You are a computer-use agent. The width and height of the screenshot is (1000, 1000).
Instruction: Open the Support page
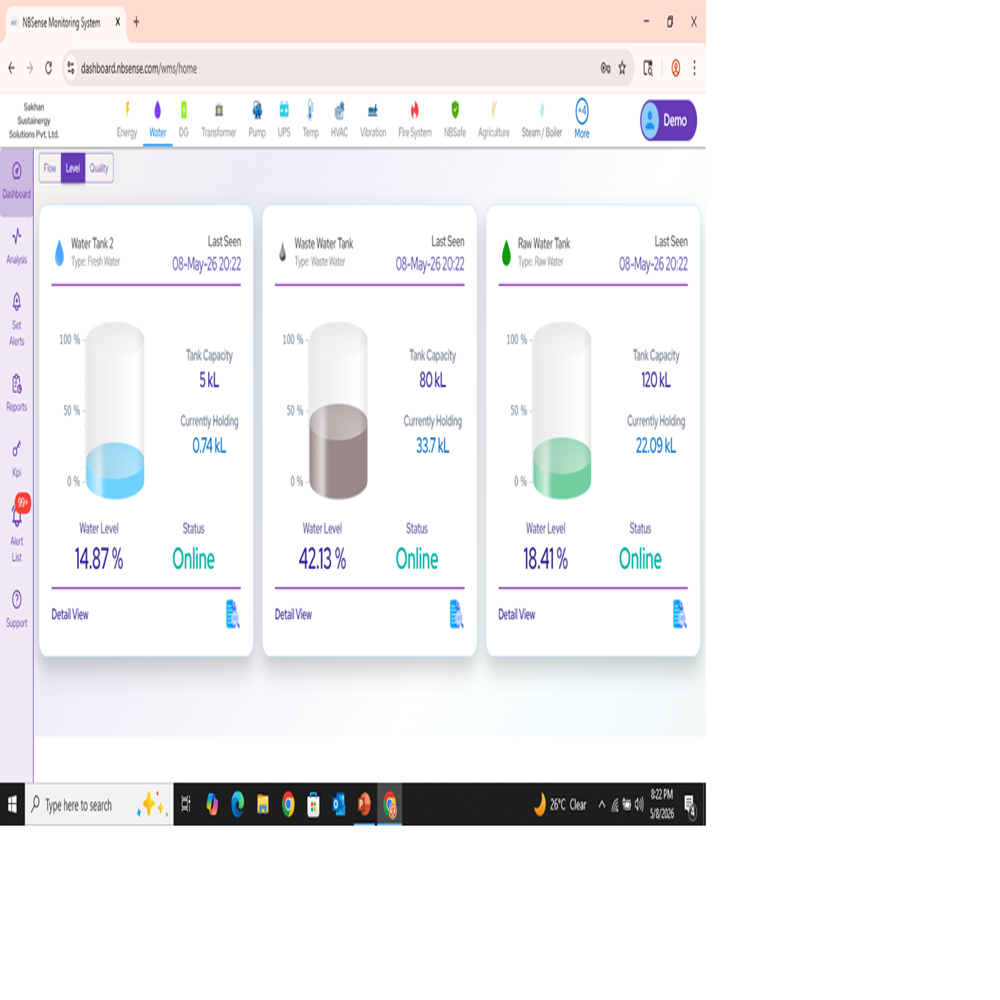click(17, 608)
